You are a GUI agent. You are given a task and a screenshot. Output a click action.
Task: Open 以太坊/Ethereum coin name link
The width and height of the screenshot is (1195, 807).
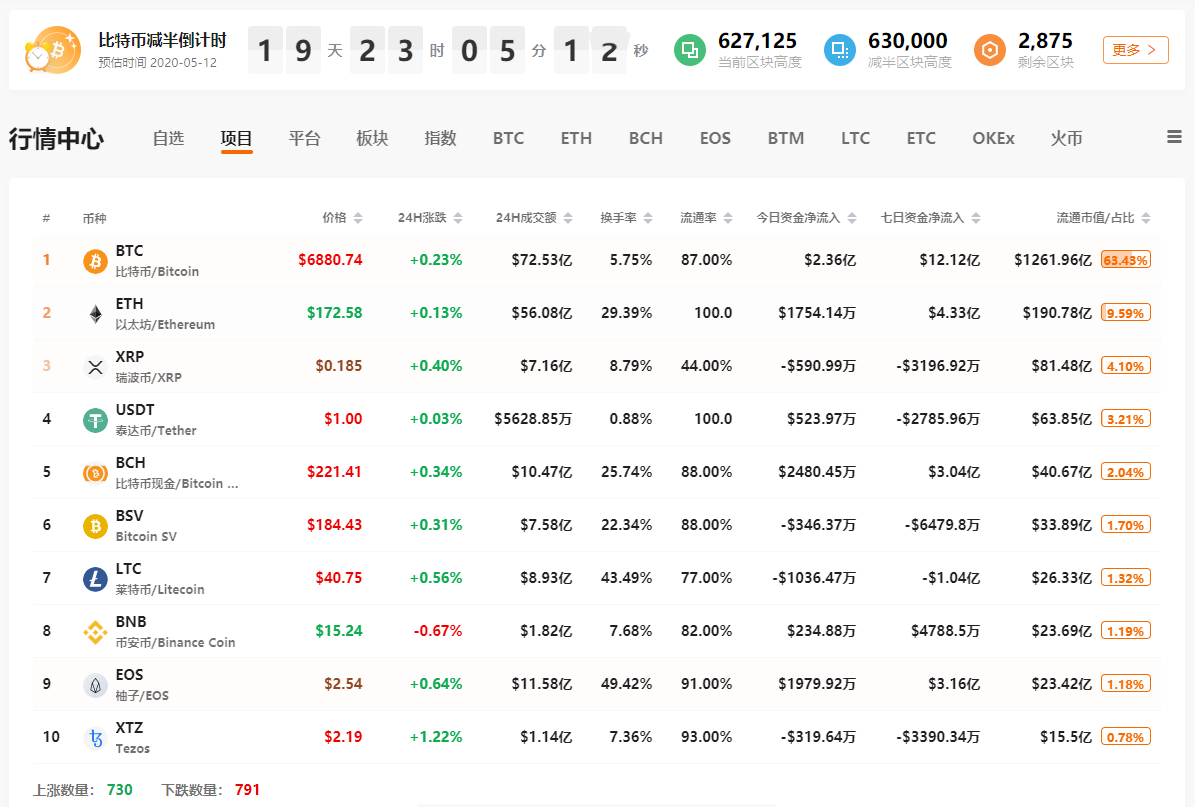[165, 325]
